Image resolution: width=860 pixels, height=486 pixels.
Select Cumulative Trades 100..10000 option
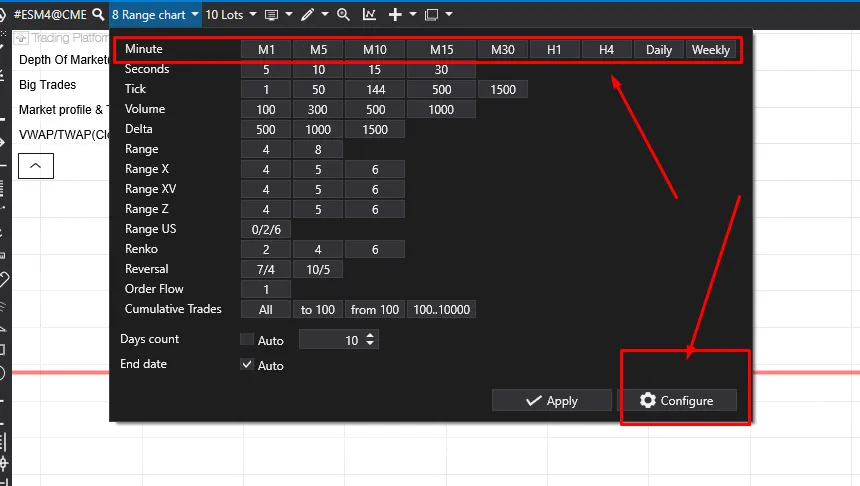440,310
